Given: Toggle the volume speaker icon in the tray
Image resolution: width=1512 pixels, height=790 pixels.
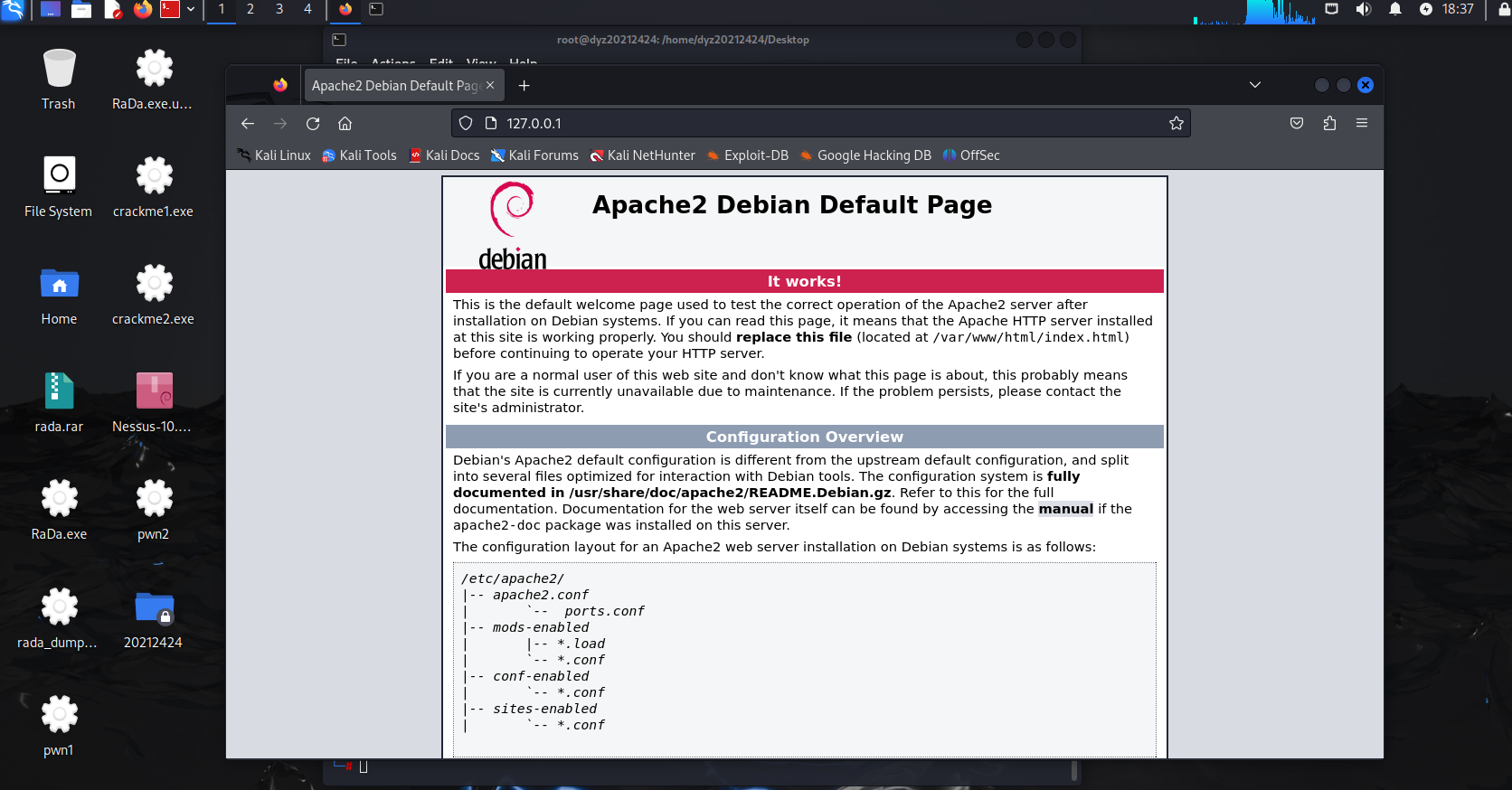Looking at the screenshot, I should [x=1363, y=9].
